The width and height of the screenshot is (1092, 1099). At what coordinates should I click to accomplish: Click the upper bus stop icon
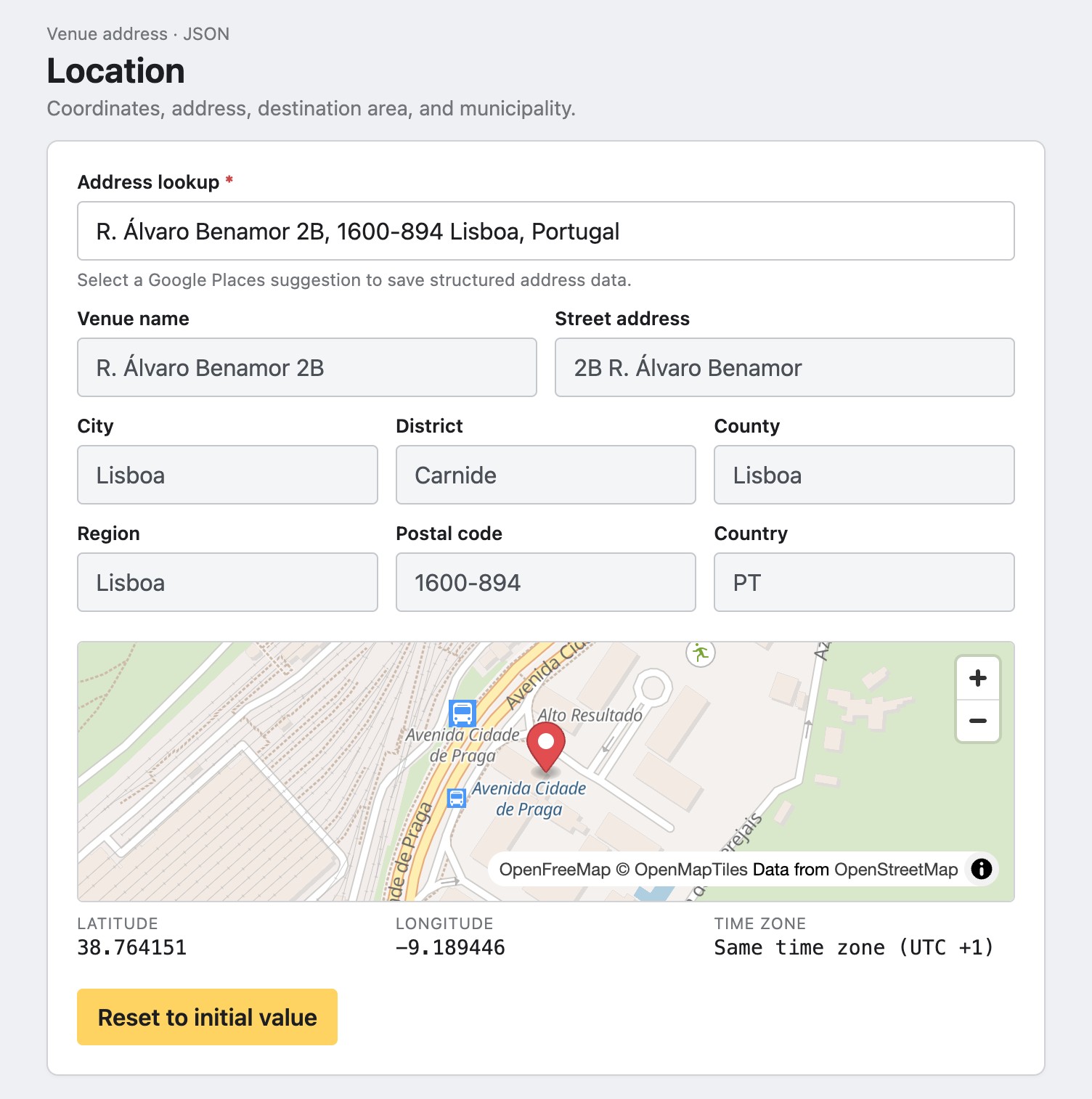(x=463, y=713)
